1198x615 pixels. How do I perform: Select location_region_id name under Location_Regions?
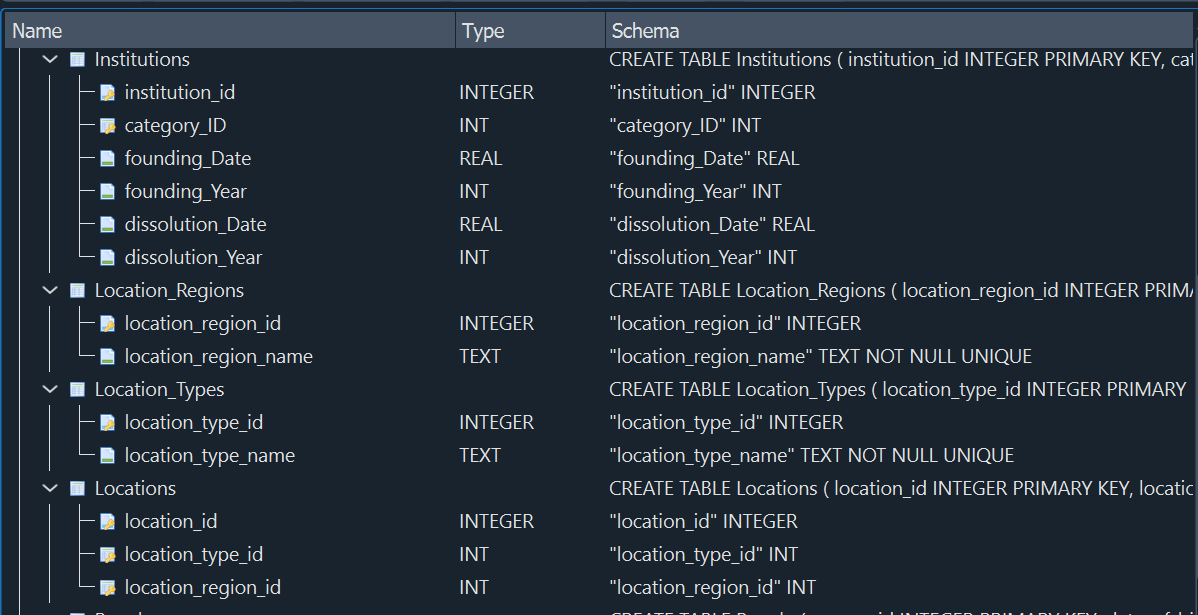point(202,323)
